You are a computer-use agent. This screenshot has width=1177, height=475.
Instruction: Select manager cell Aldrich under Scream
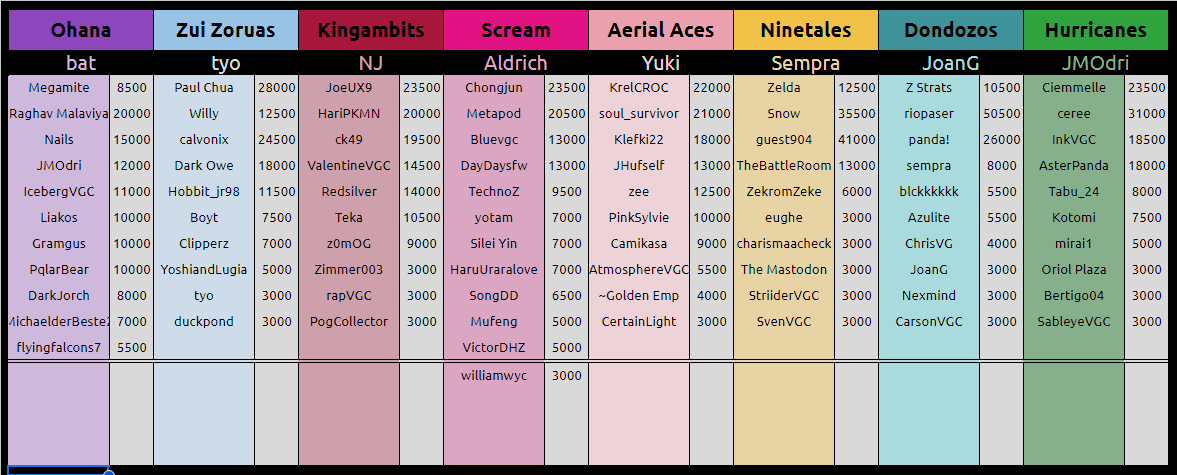(x=516, y=63)
